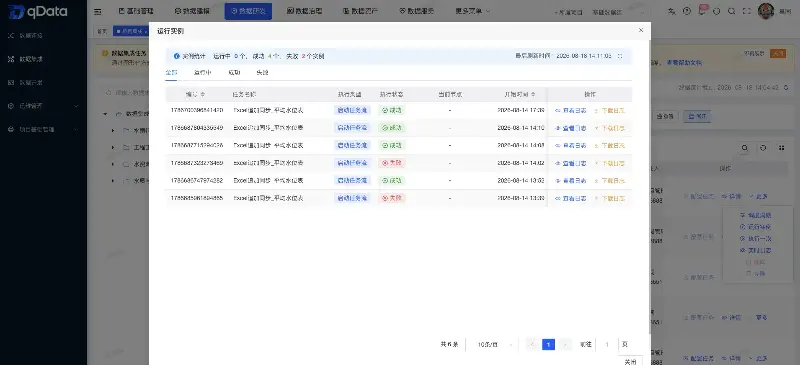The height and width of the screenshot is (365, 800).
Task: Open the workspace selector in the top bar
Action: [x=618, y=12]
